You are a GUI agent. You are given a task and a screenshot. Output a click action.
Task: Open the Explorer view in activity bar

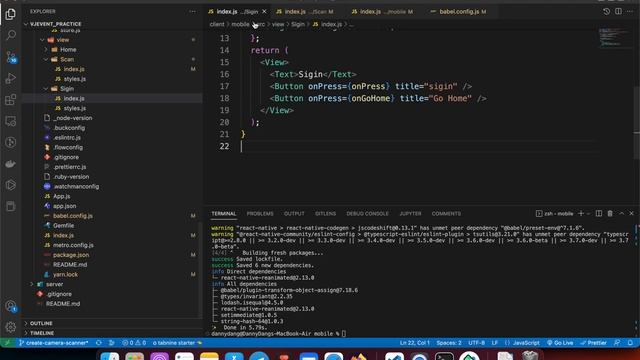click(x=11, y=14)
